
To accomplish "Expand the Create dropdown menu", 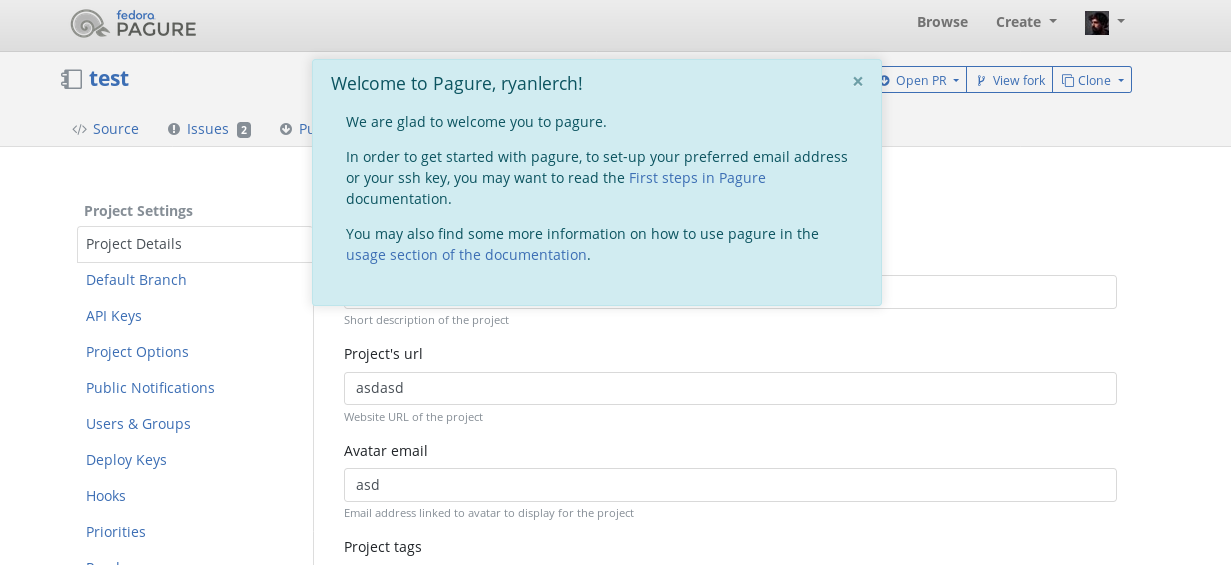I will point(1026,22).
